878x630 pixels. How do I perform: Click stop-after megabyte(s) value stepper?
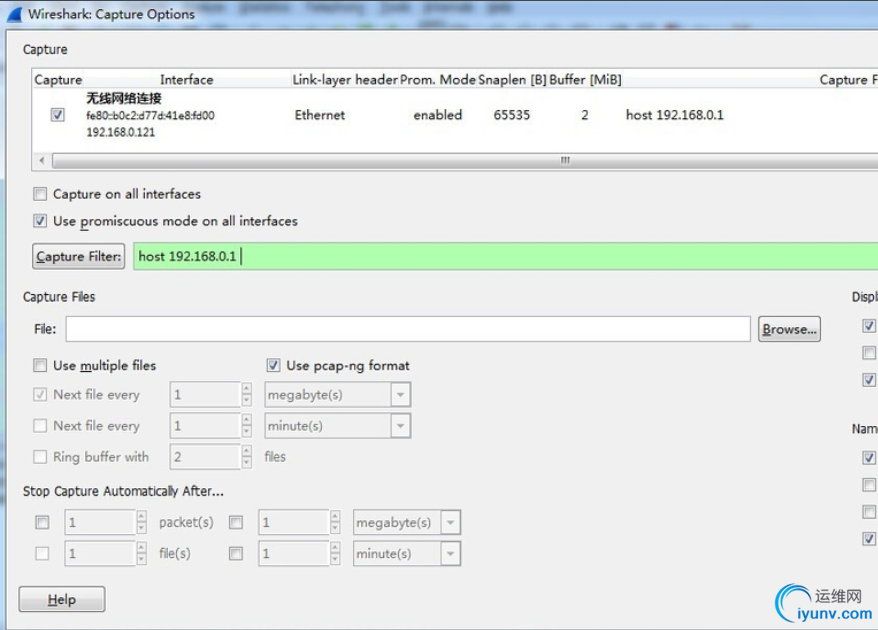(x=335, y=522)
